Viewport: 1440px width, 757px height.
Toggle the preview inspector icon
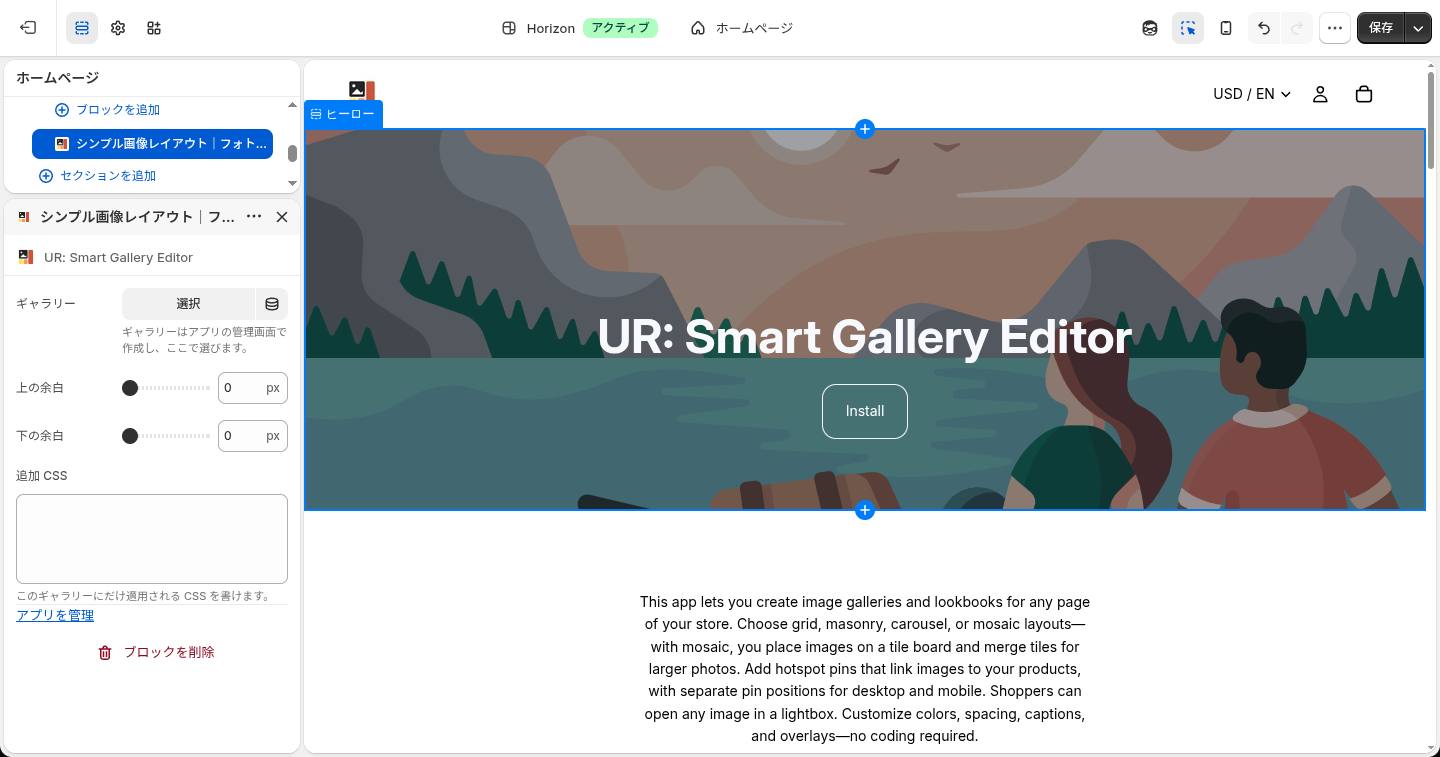[1188, 28]
